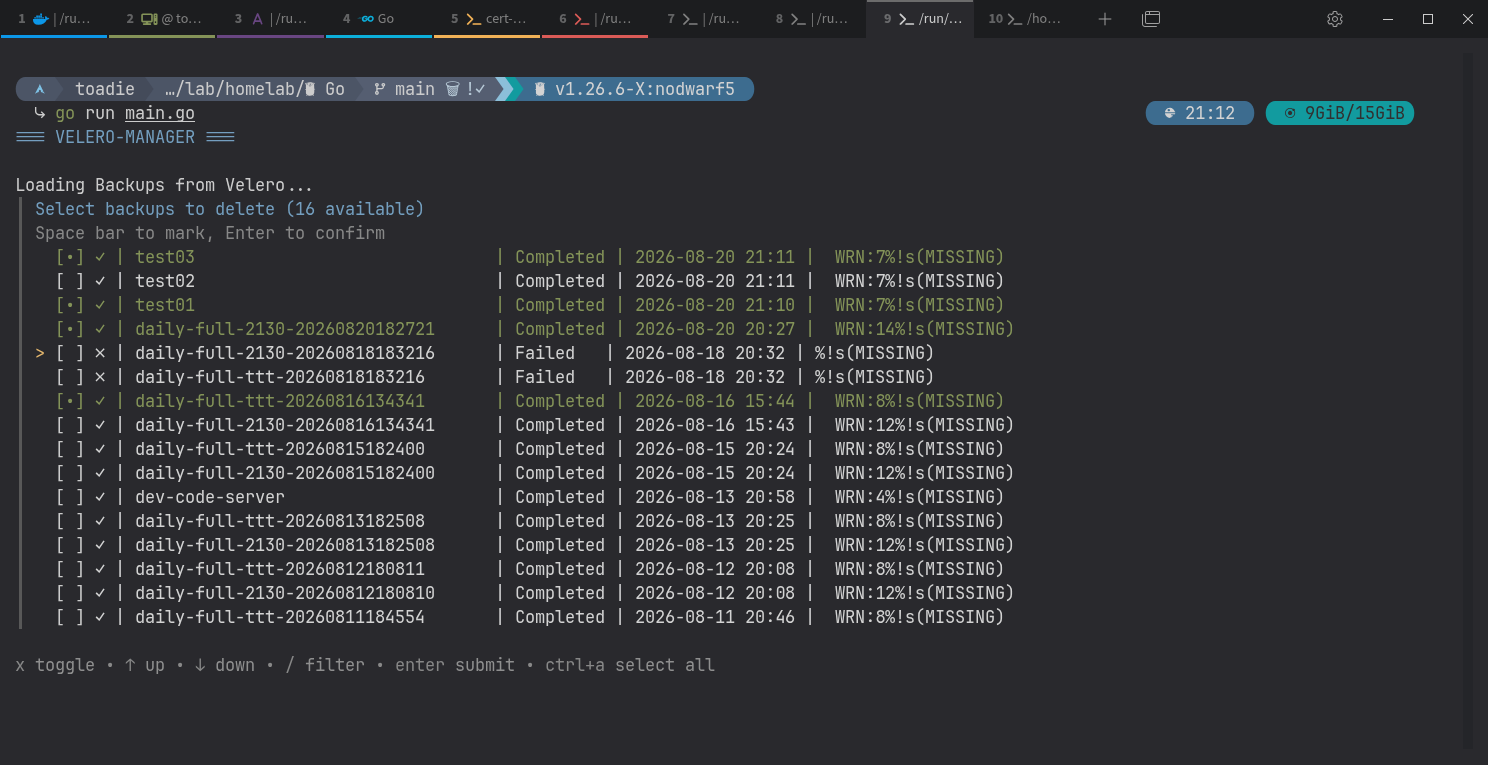Click the '/ filter' help hint
This screenshot has height=765, width=1488.
coord(325,665)
